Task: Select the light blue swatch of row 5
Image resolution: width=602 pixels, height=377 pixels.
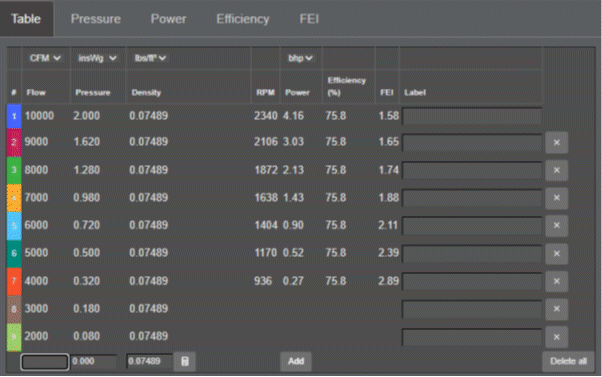Action: 14,225
